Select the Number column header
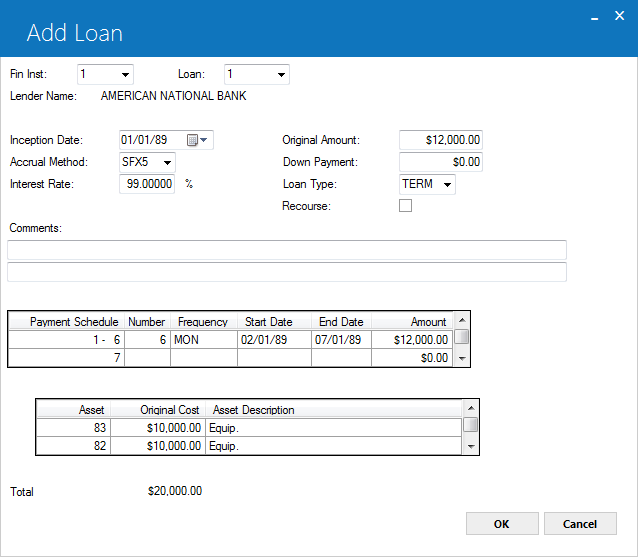638x557 pixels. click(147, 321)
